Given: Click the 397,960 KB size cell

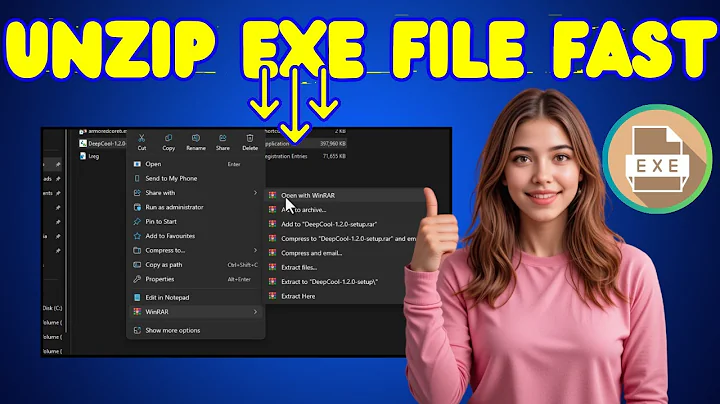Looking at the screenshot, I should 333,144.
